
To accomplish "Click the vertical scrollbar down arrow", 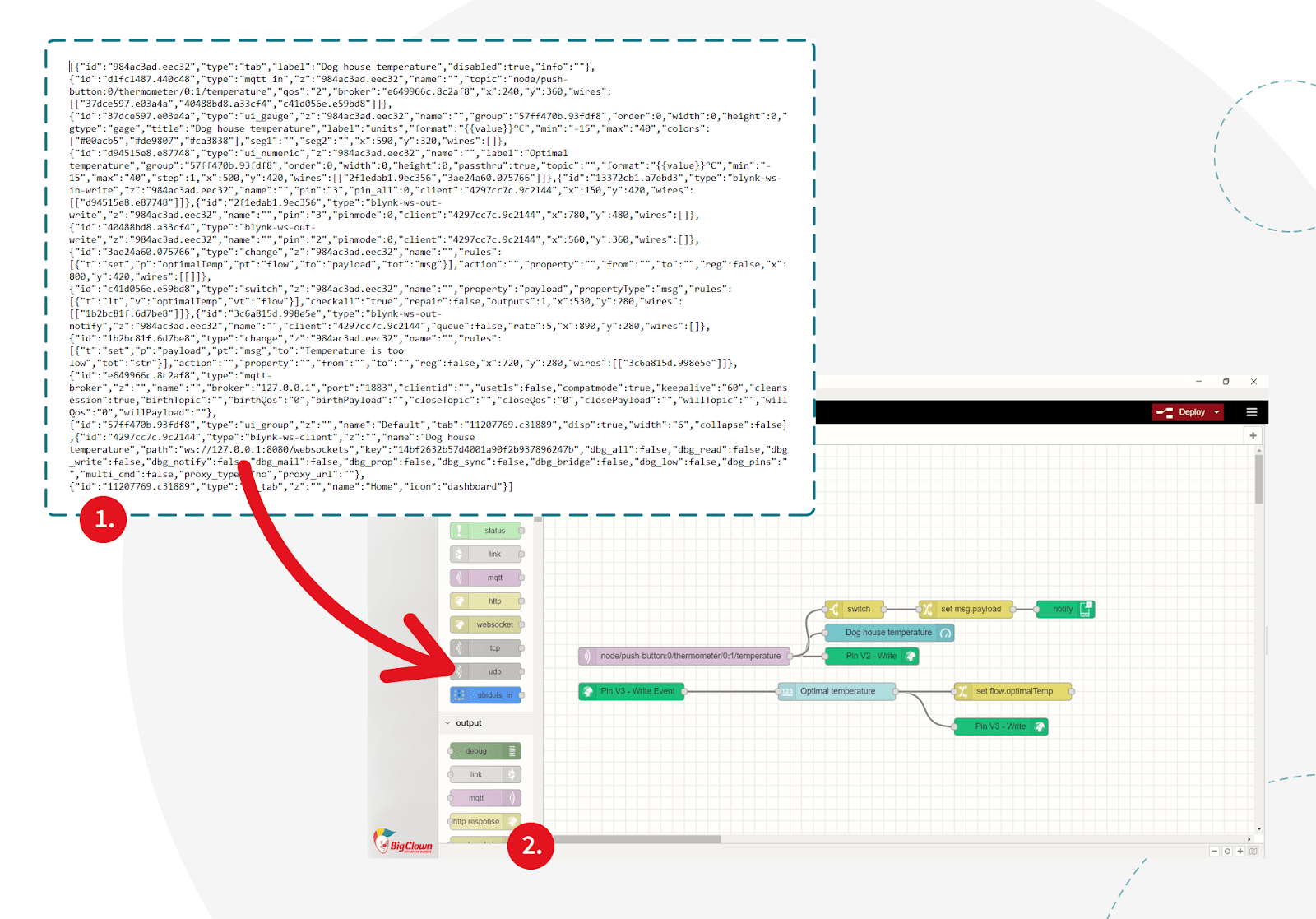I will 1259,829.
